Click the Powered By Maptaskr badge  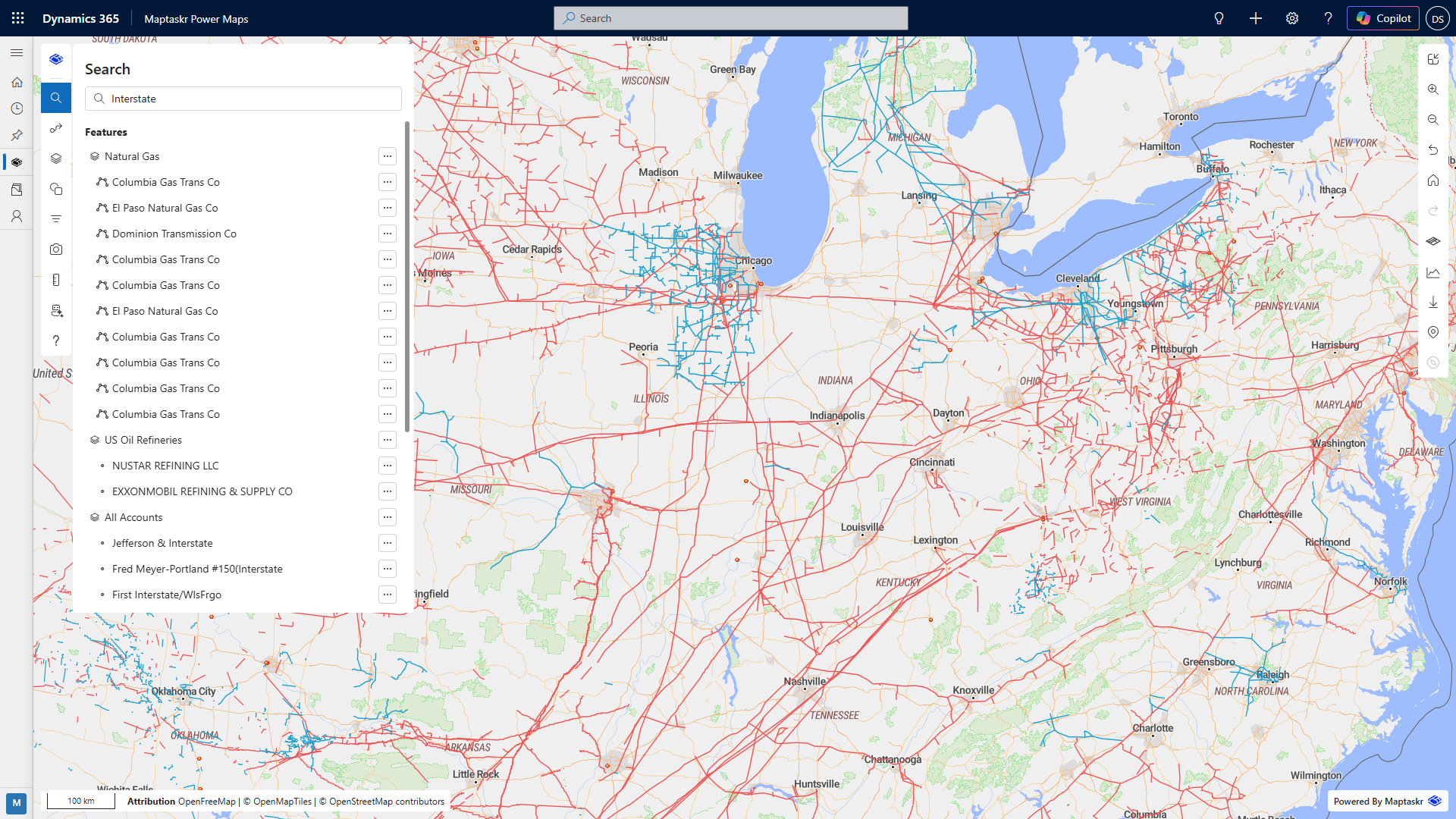[1388, 802]
